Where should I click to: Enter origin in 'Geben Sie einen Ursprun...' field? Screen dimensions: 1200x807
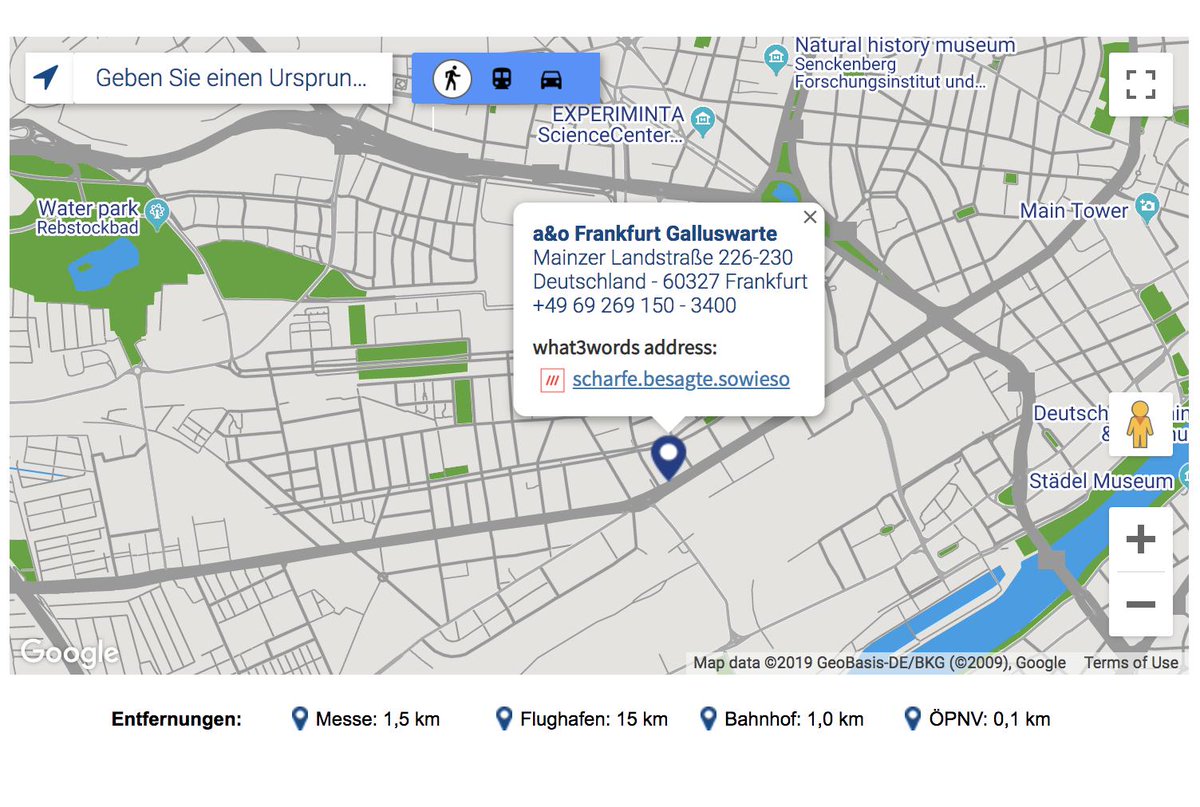pyautogui.click(x=232, y=78)
